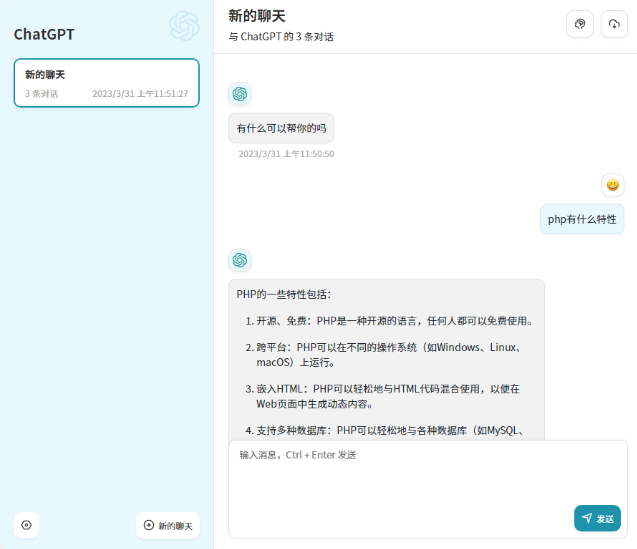Open the settings icon in sidebar footer
This screenshot has height=549, width=637.
pos(26,525)
